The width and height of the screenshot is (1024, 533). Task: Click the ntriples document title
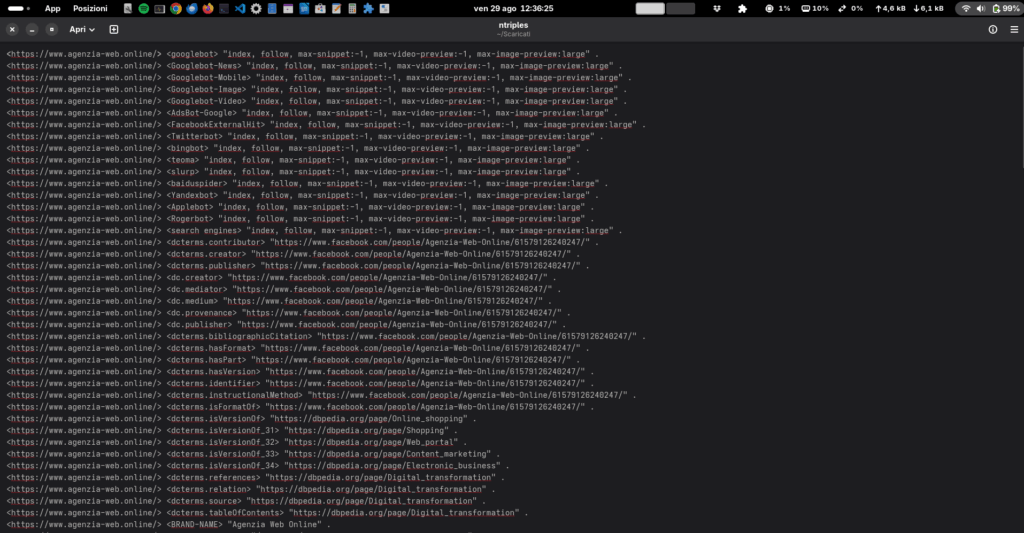513,25
